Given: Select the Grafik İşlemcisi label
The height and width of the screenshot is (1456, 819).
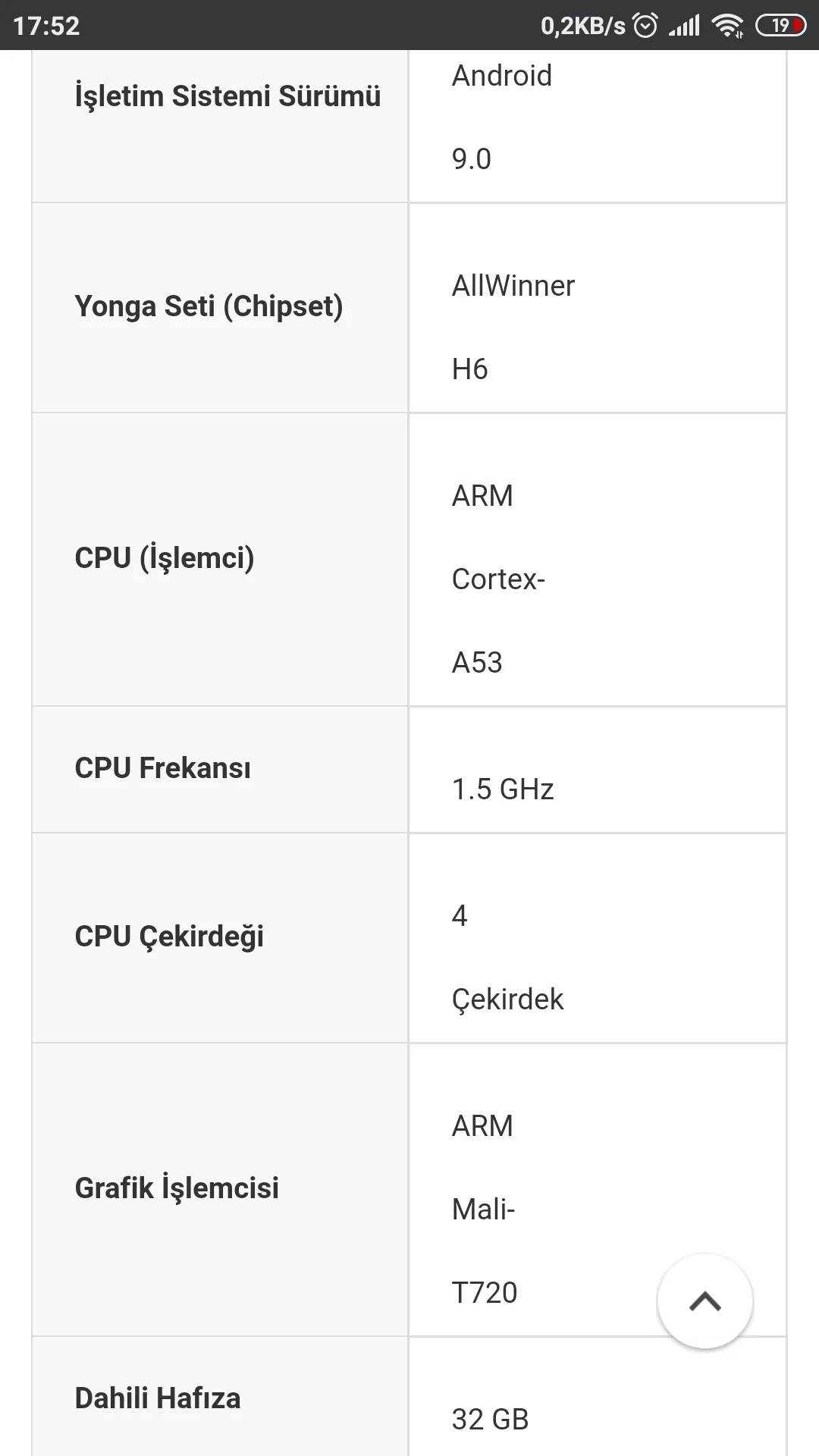Looking at the screenshot, I should pyautogui.click(x=177, y=1188).
